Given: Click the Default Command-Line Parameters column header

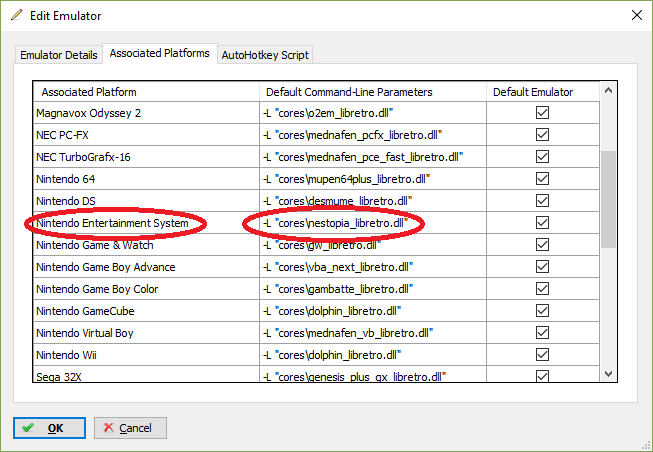Looking at the screenshot, I should [373, 92].
